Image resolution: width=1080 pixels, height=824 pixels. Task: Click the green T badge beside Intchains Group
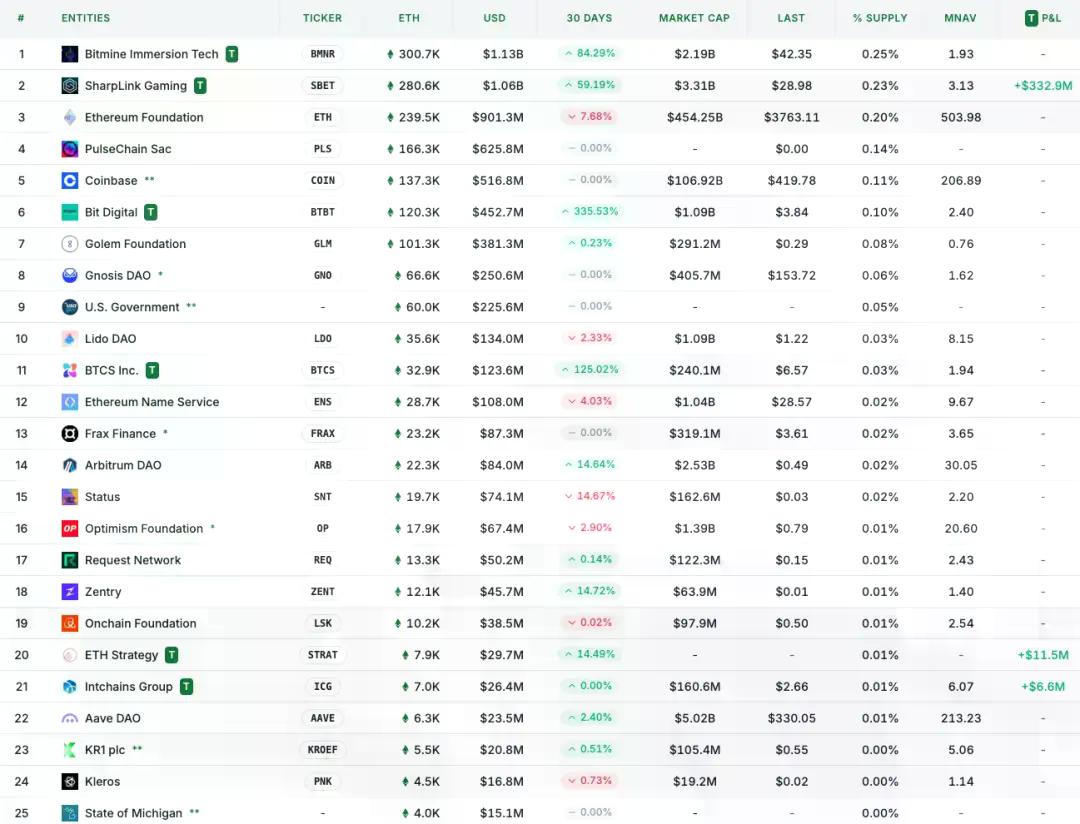[186, 687]
